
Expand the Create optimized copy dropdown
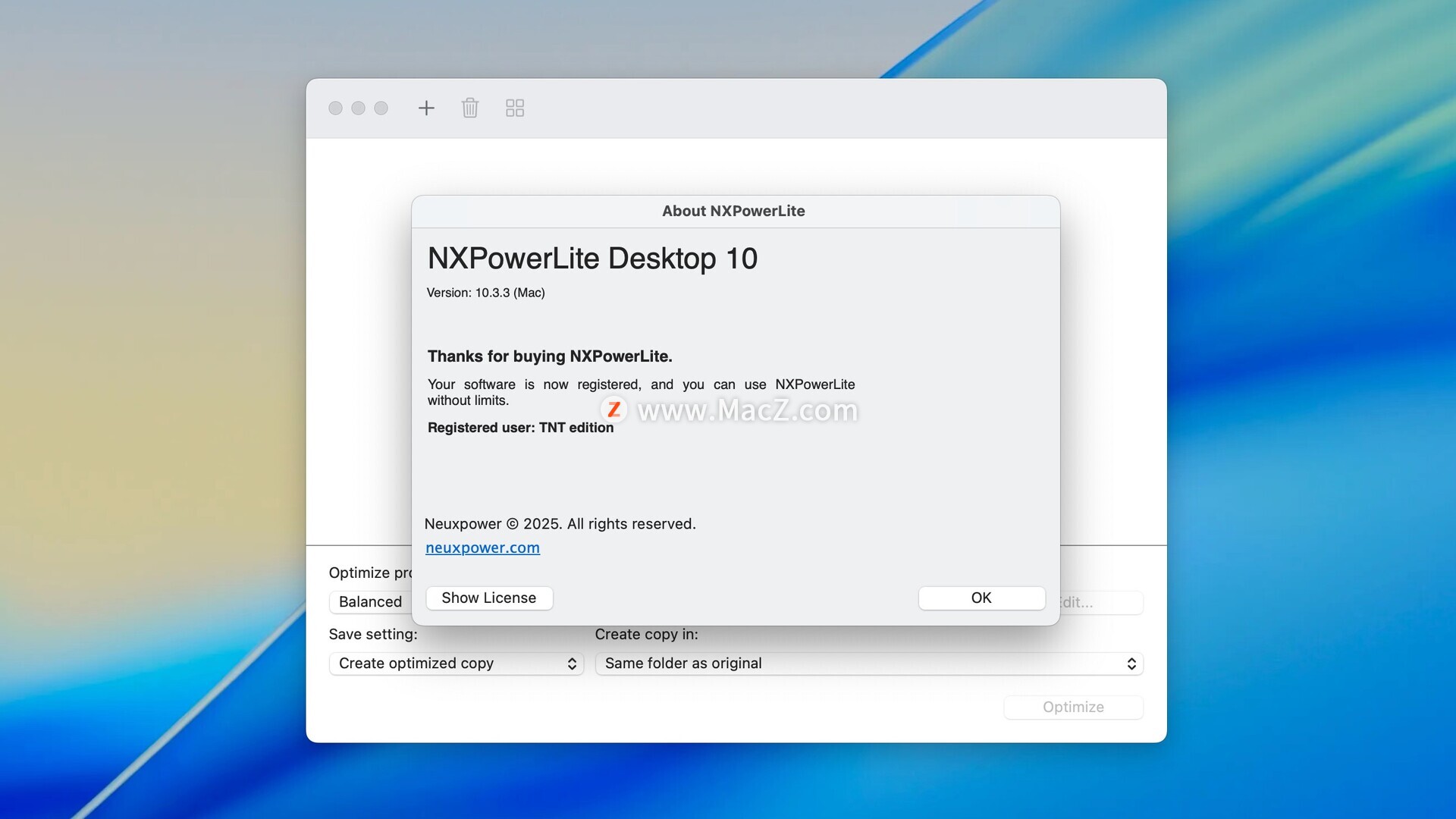[456, 664]
